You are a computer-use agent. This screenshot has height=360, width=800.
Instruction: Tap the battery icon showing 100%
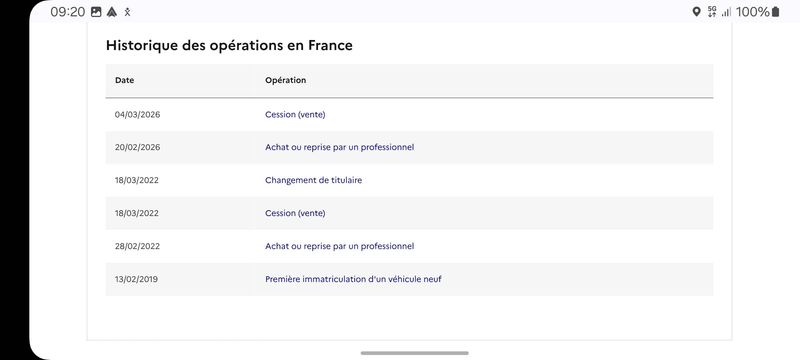[776, 12]
